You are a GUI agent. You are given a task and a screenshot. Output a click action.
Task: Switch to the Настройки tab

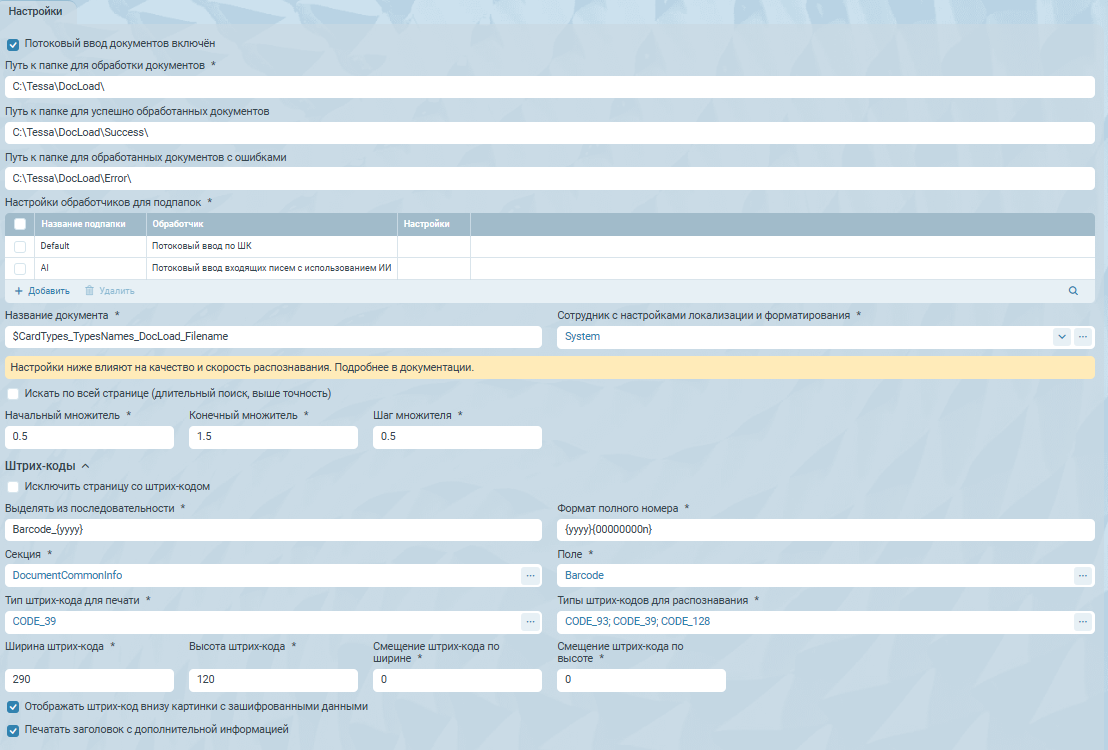tap(35, 11)
